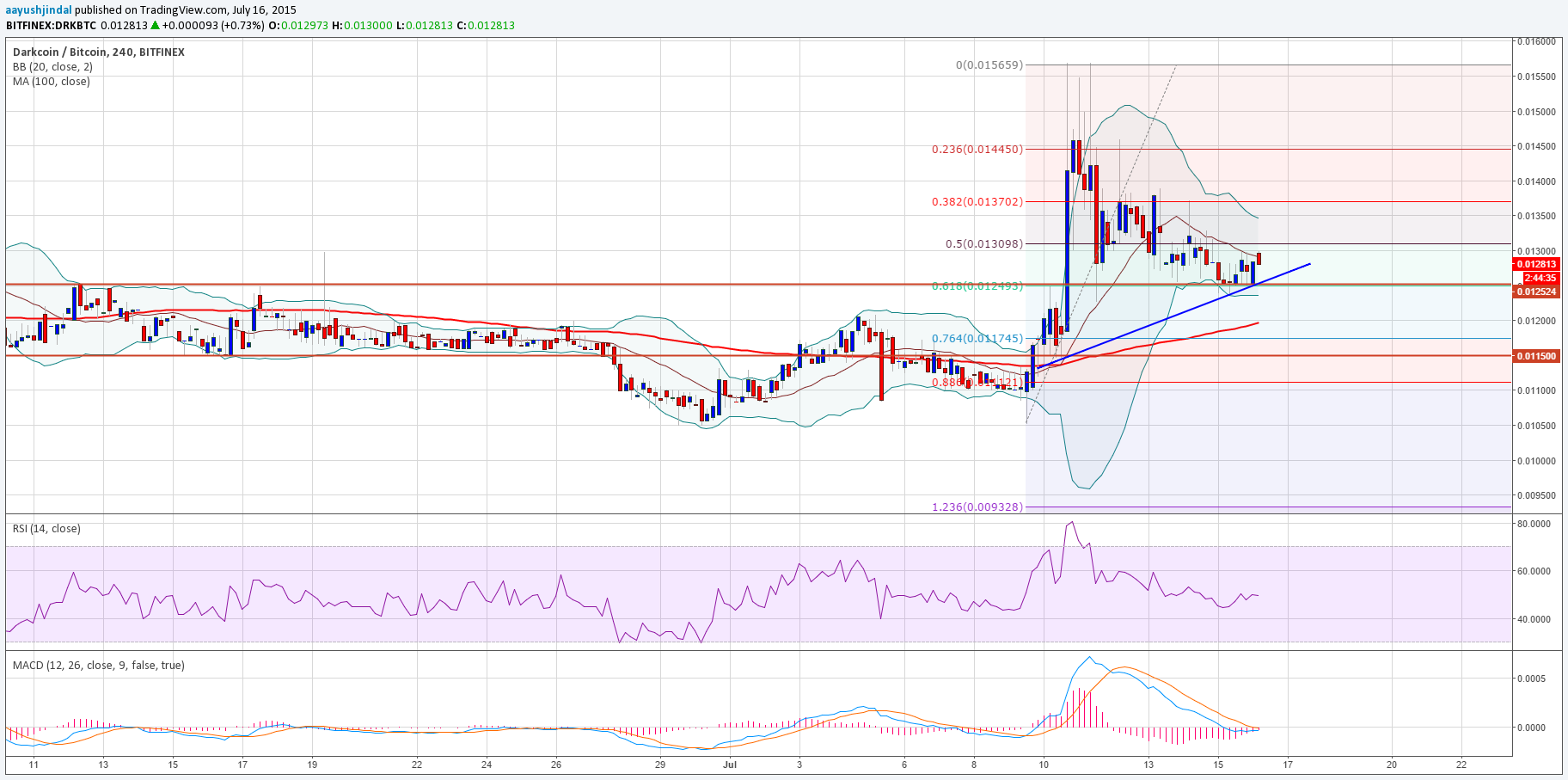
Task: Select the RSI (14, close) indicator label
Action: point(46,528)
